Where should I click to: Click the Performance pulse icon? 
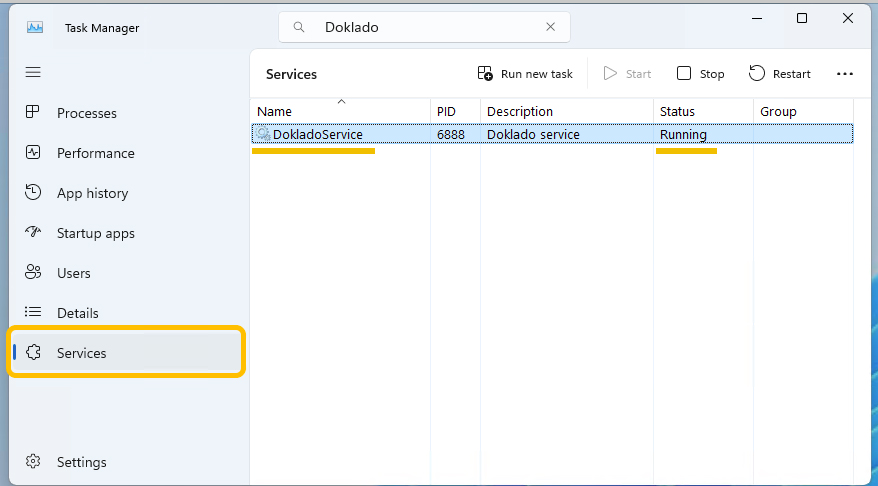[x=33, y=152]
